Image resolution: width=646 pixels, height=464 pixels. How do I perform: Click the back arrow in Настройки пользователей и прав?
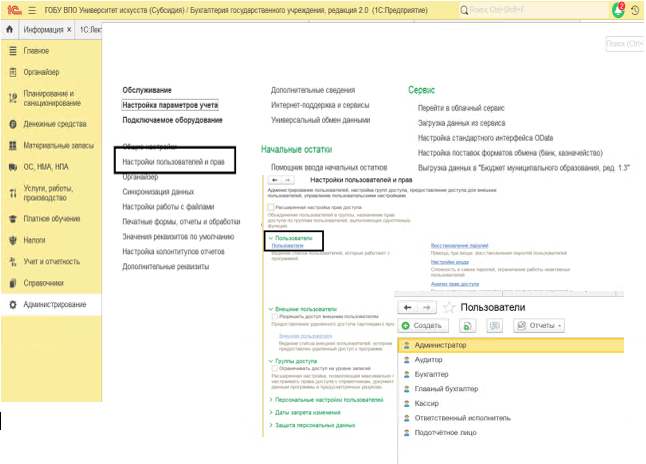point(275,180)
